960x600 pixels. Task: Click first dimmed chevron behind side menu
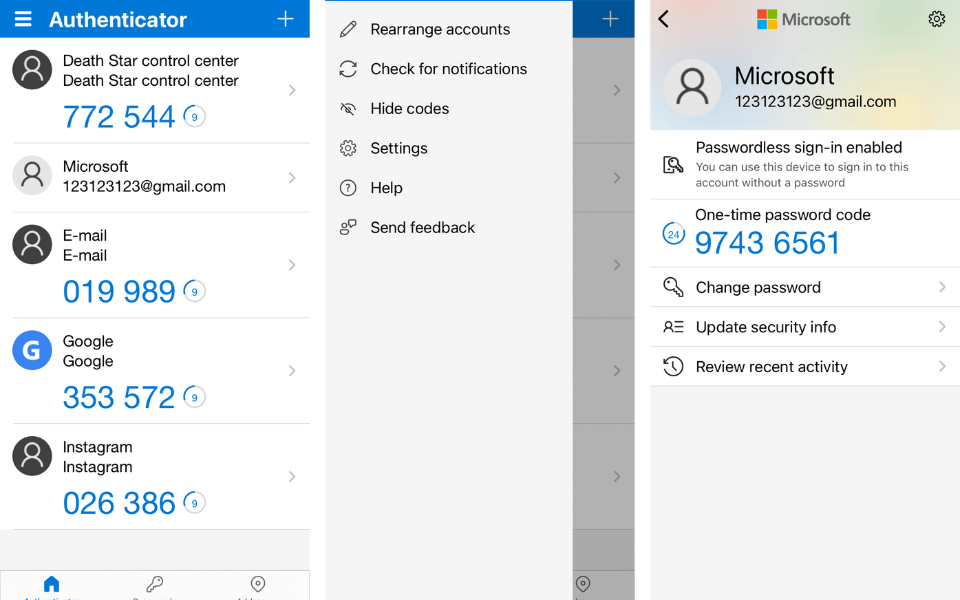click(x=617, y=91)
